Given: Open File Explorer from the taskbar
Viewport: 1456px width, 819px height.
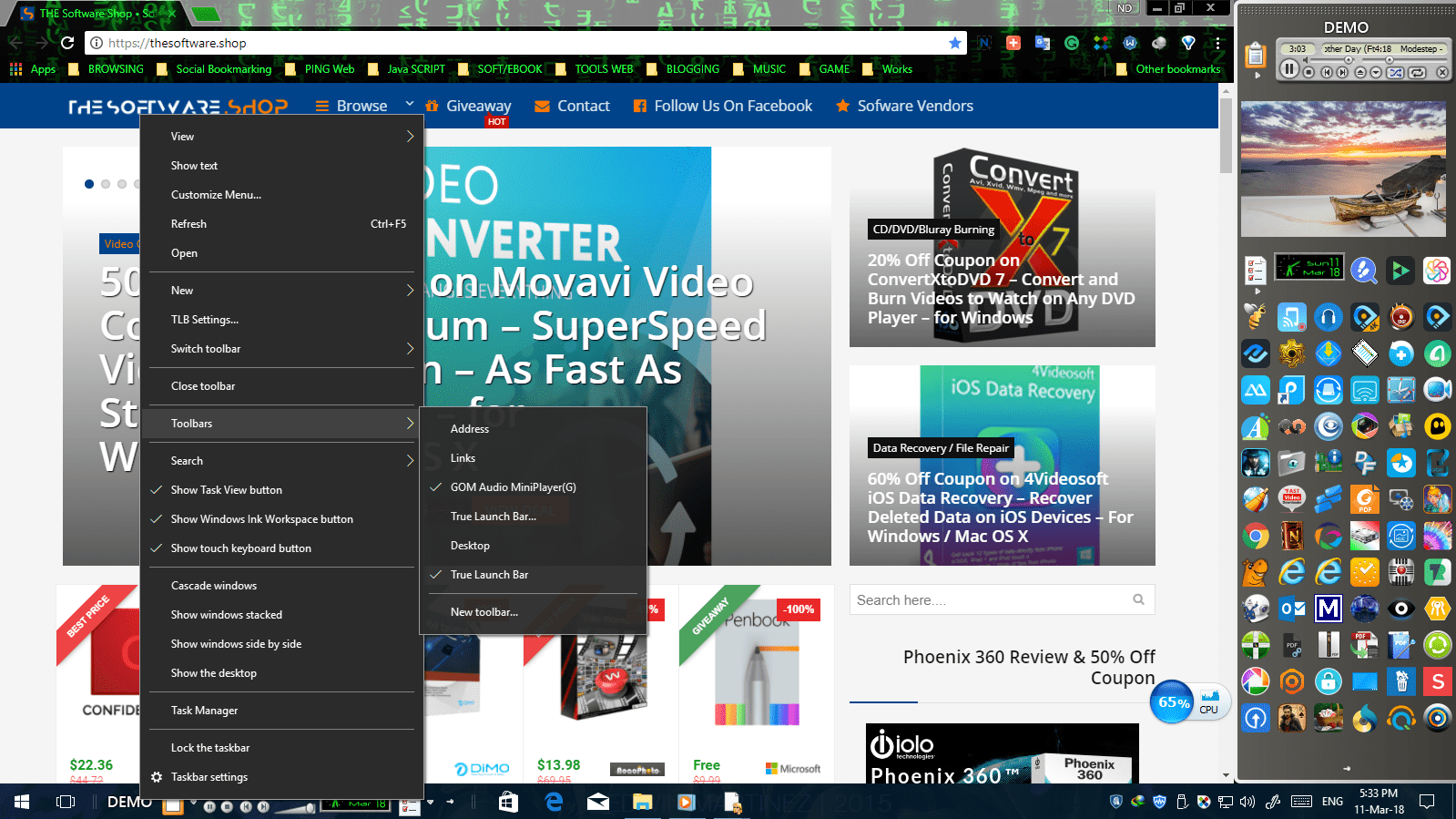Looking at the screenshot, I should (x=643, y=802).
